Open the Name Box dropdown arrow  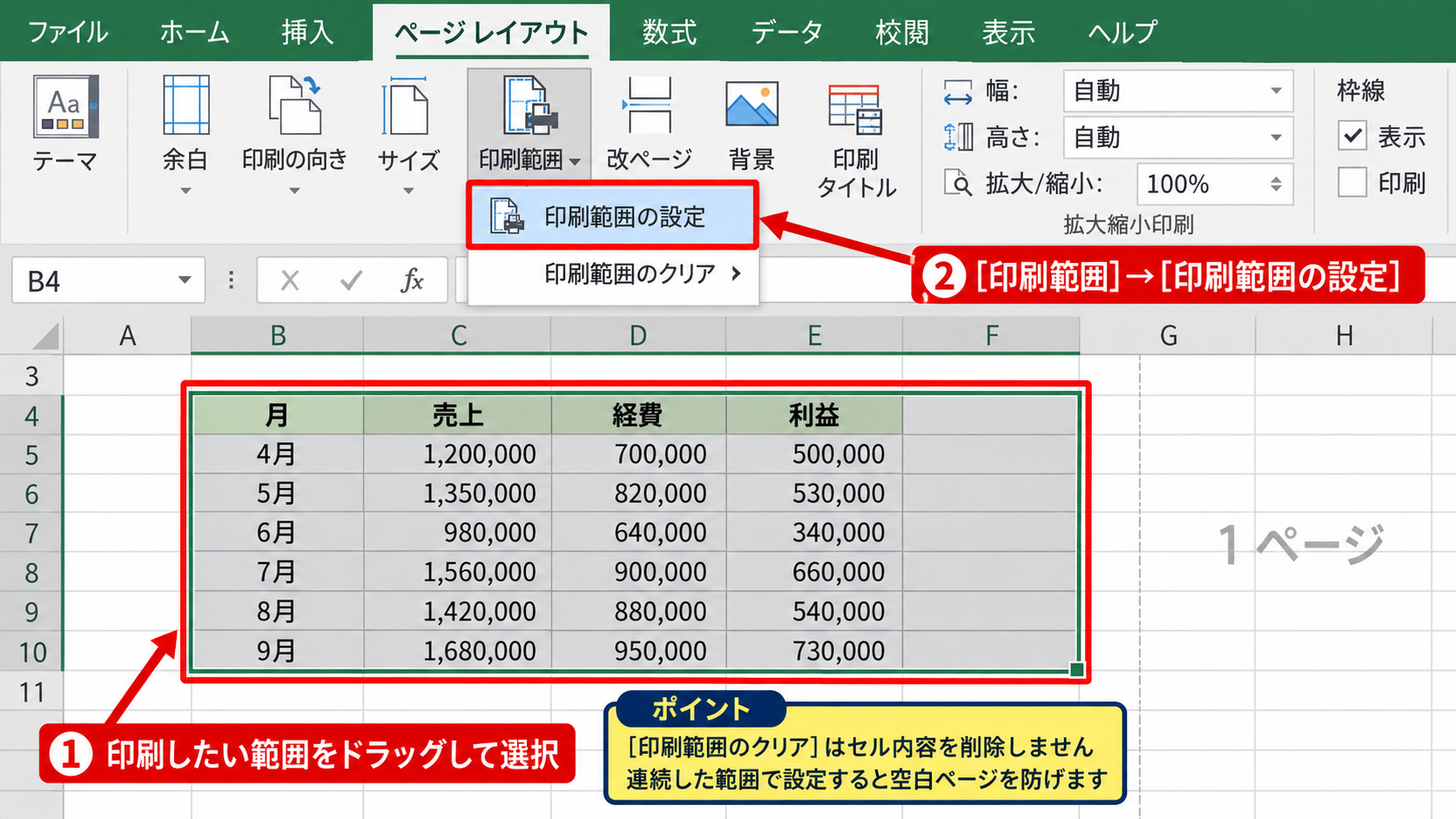pos(185,280)
